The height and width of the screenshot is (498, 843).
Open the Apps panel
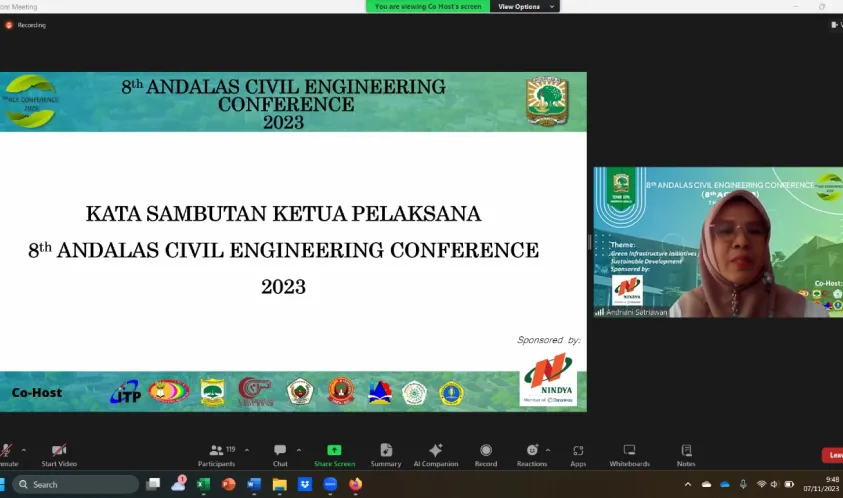(x=578, y=455)
